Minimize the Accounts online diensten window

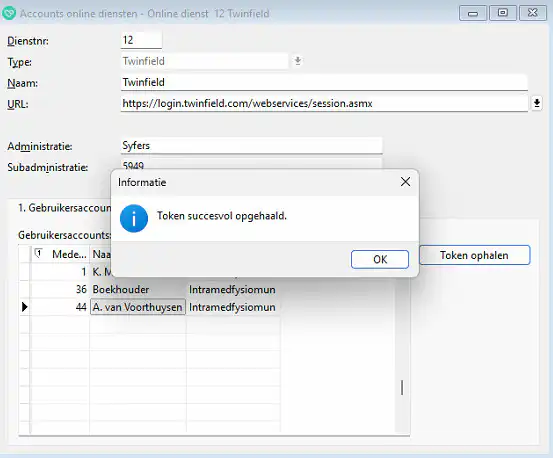(x=473, y=13)
